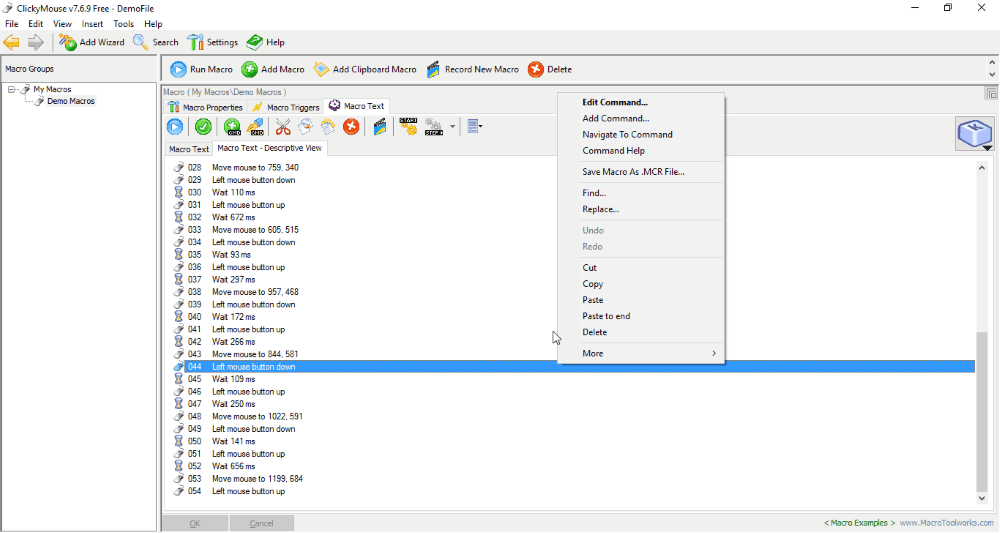The height and width of the screenshot is (533, 1000).
Task: Click the clapperboard record icon in the editor toolbar
Action: 380,127
